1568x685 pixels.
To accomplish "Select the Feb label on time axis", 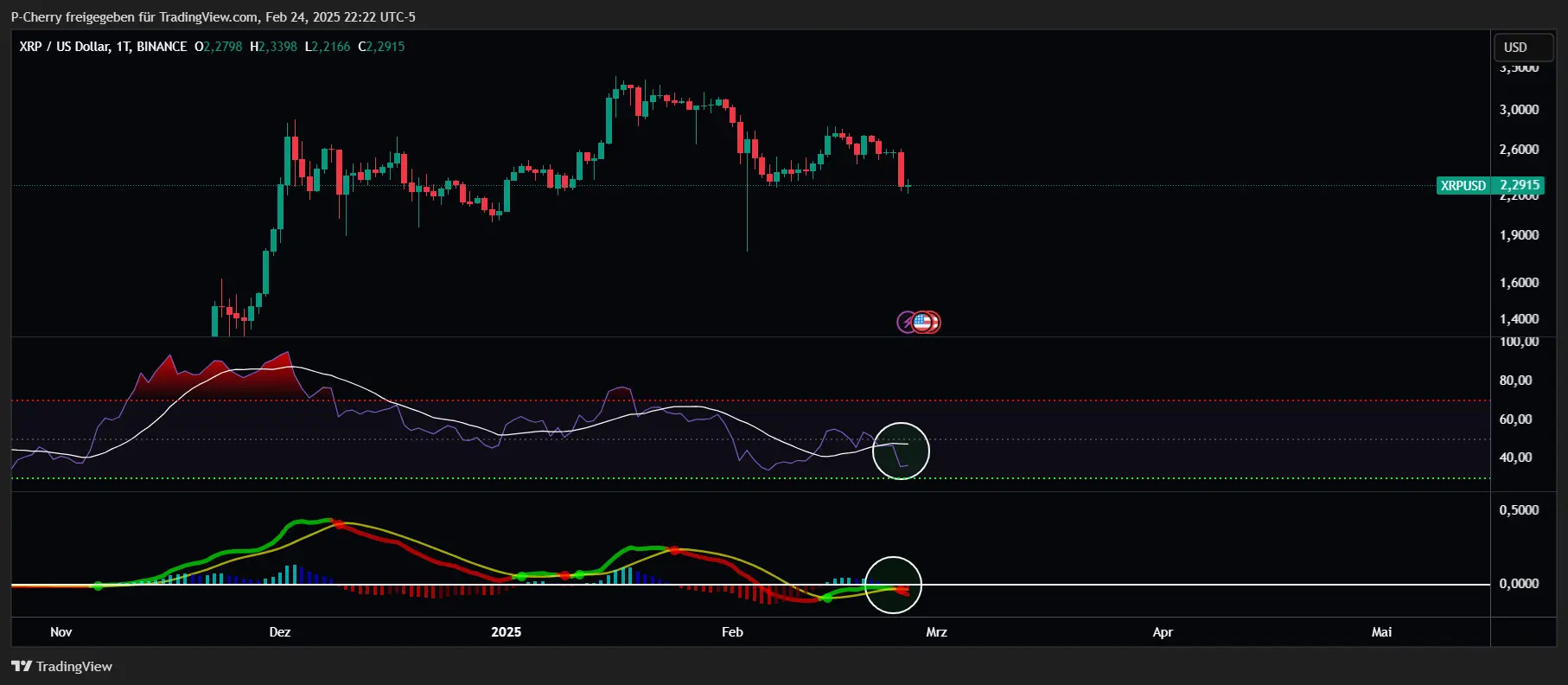I will click(732, 632).
